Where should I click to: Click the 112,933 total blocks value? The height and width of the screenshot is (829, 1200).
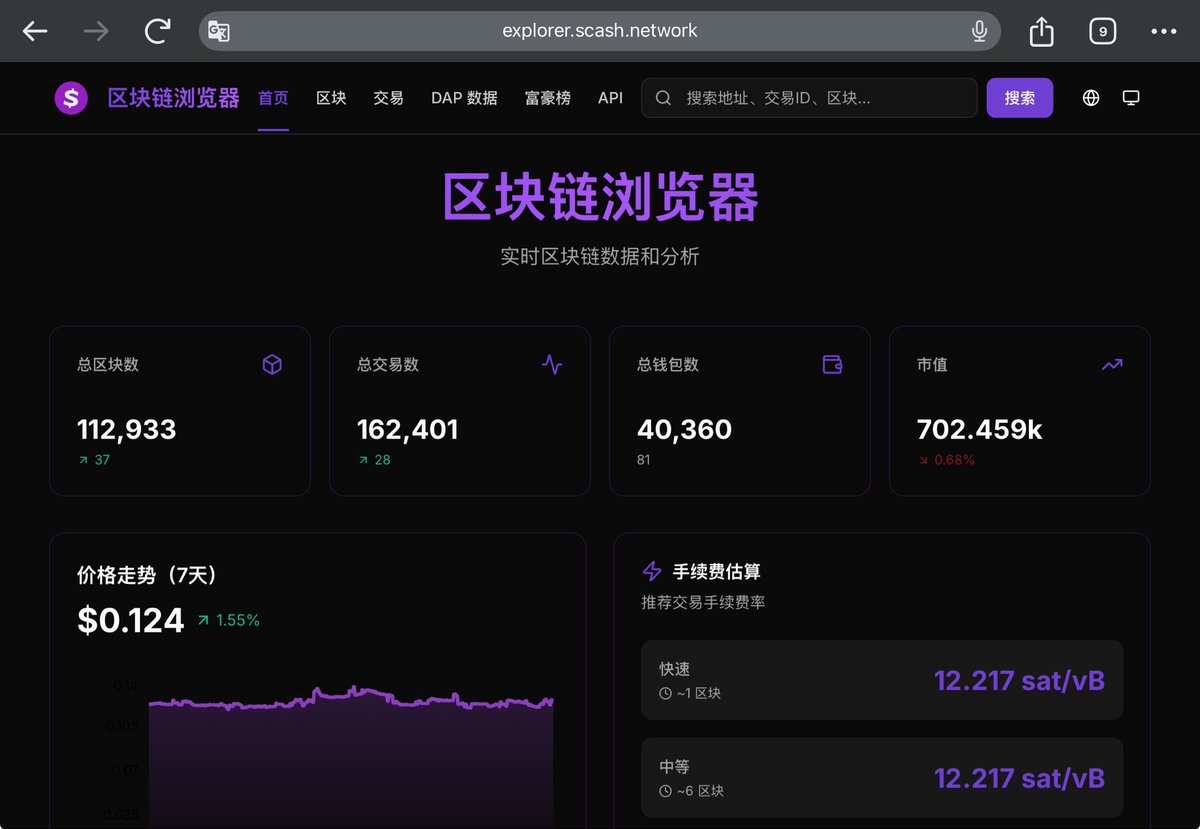coord(127,430)
